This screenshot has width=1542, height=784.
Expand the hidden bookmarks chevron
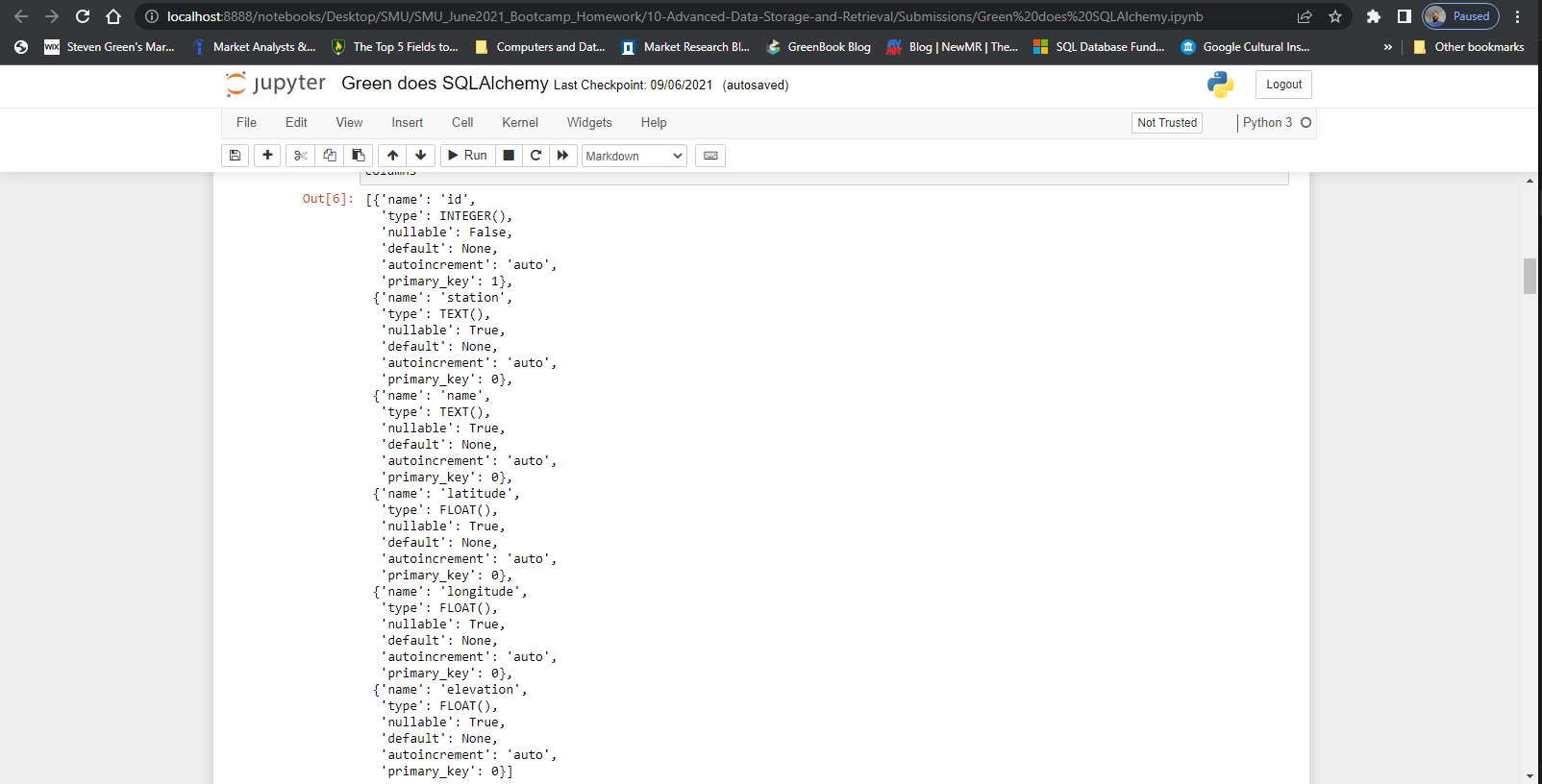(x=1387, y=47)
